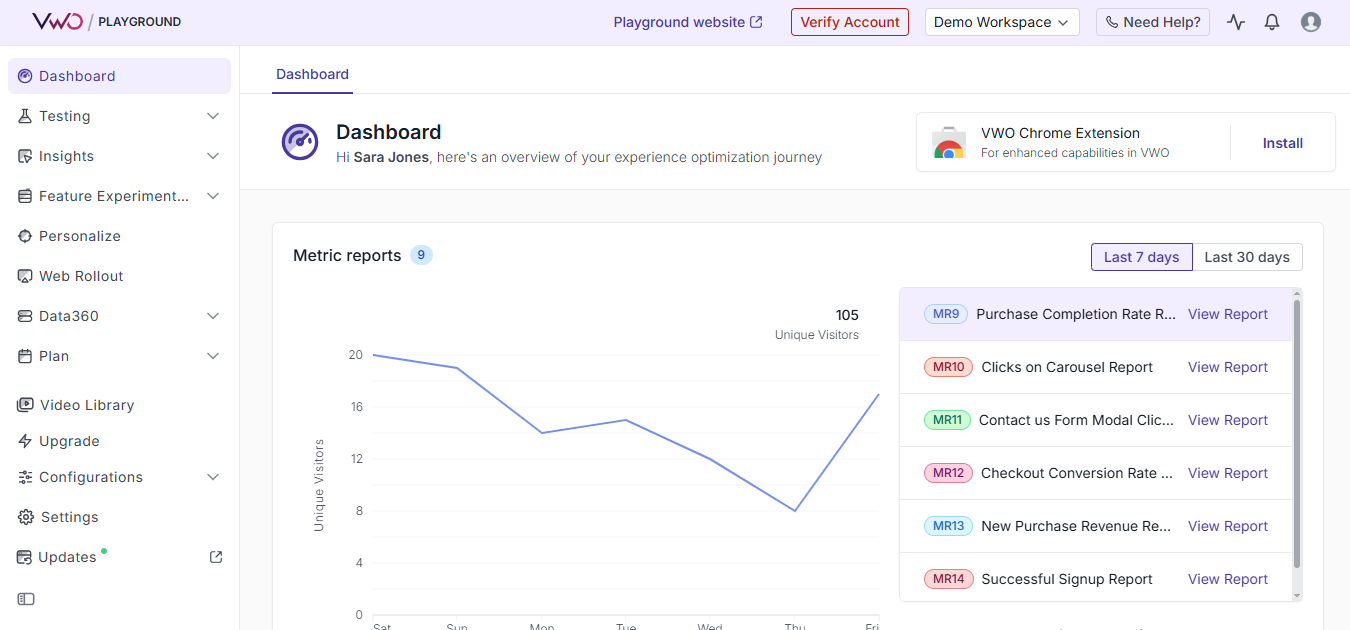Click the MR10 report badge

tap(948, 367)
